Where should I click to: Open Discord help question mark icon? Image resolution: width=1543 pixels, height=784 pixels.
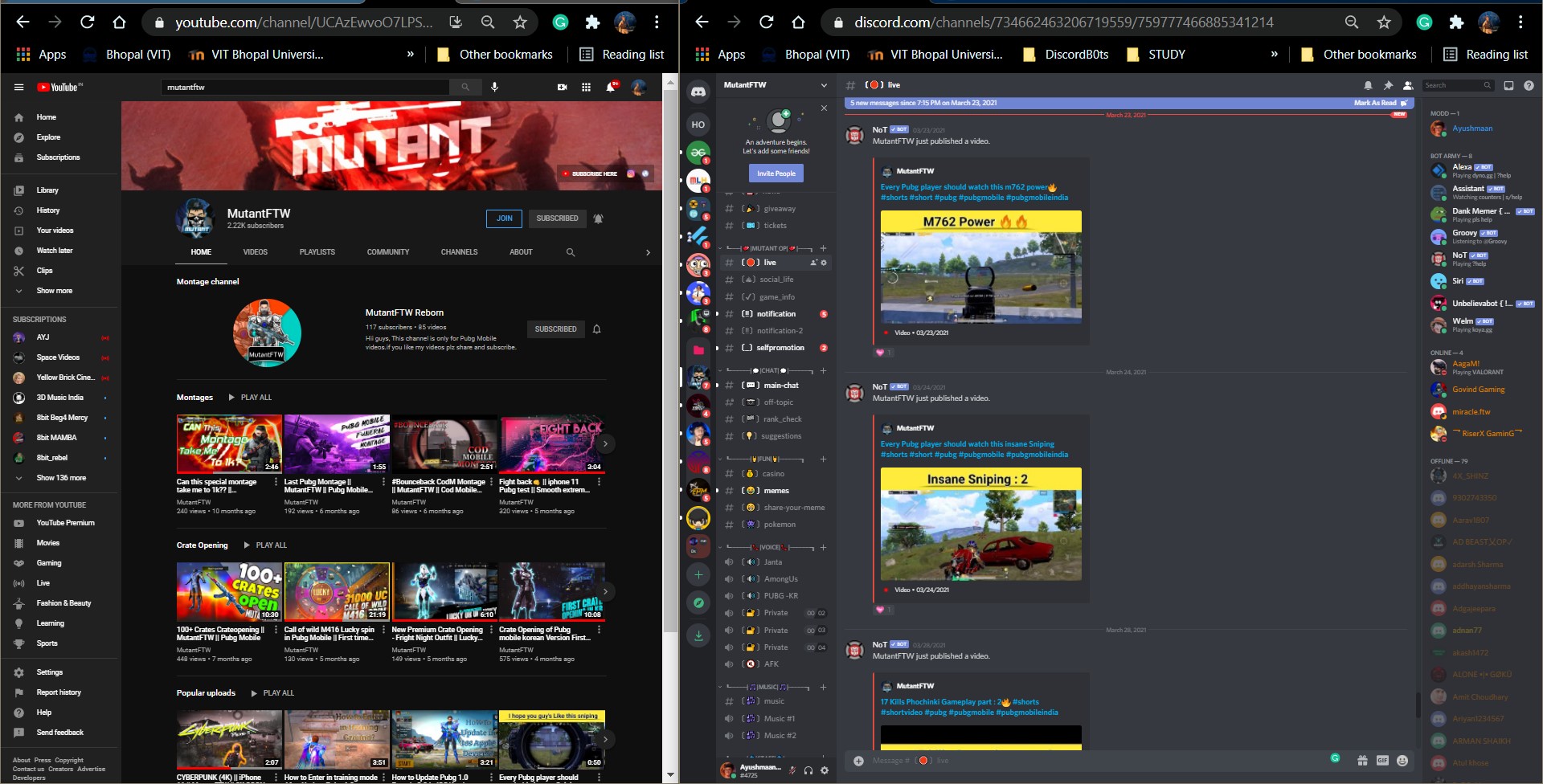pos(1529,85)
